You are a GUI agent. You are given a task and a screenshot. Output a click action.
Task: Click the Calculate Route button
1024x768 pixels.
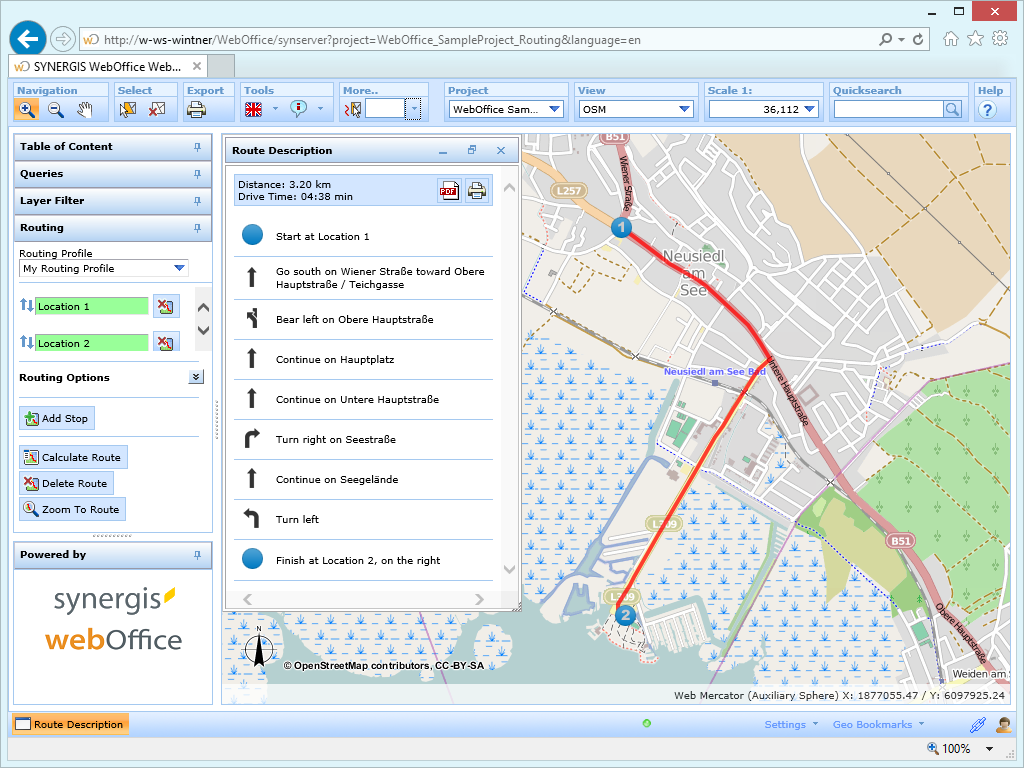(73, 457)
